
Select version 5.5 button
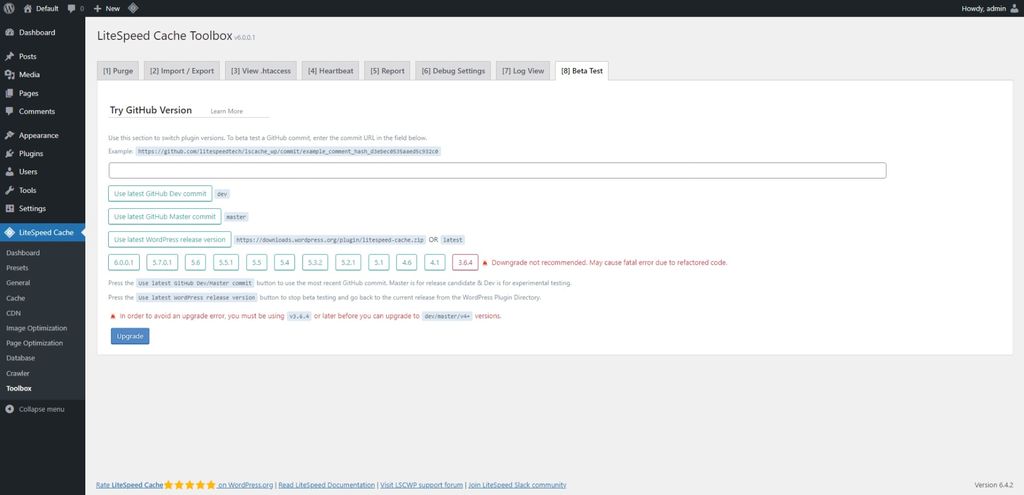coord(257,263)
